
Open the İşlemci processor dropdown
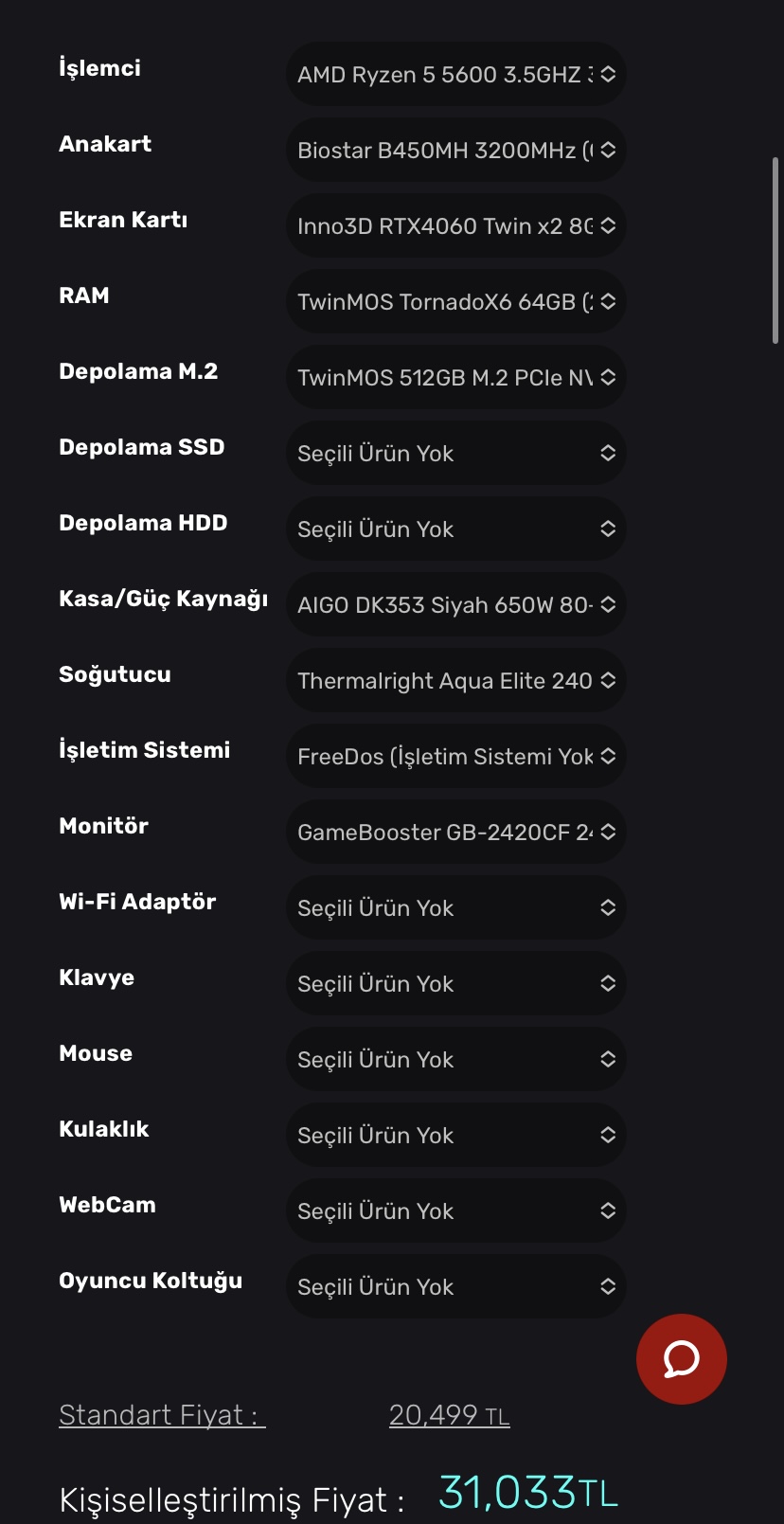coord(455,75)
